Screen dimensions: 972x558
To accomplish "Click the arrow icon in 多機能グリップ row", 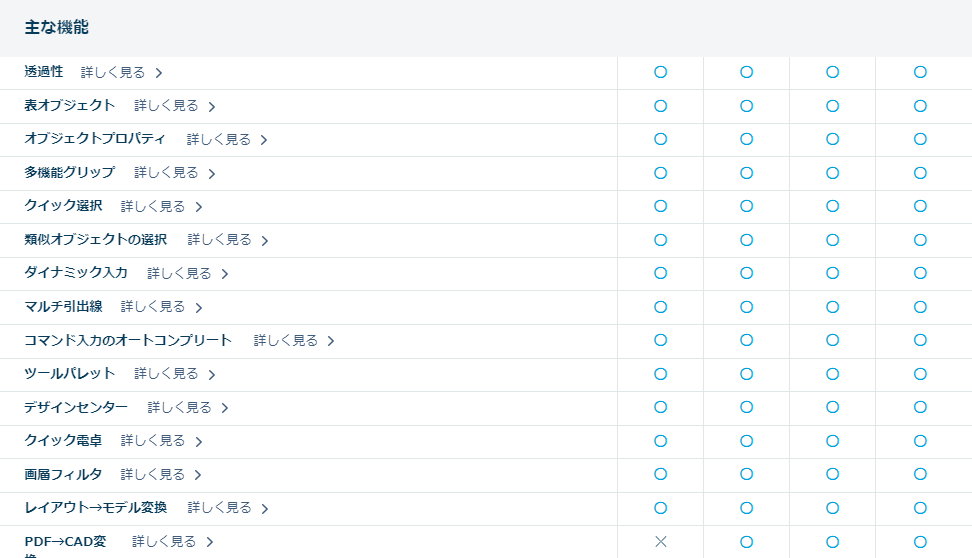I will 212,173.
